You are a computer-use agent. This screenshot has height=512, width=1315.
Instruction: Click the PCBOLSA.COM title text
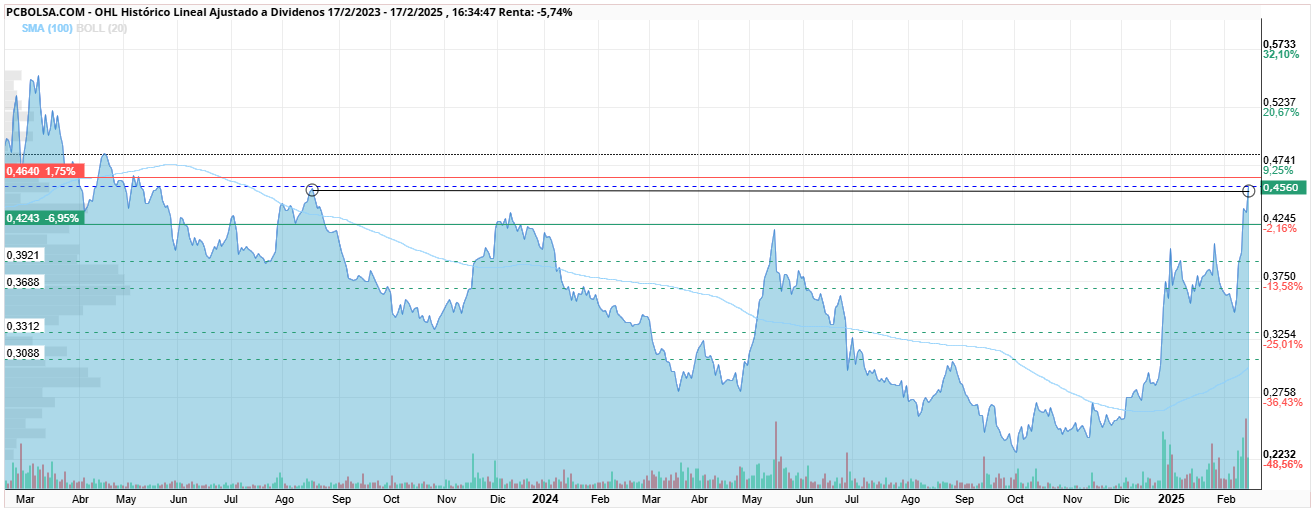(45, 11)
